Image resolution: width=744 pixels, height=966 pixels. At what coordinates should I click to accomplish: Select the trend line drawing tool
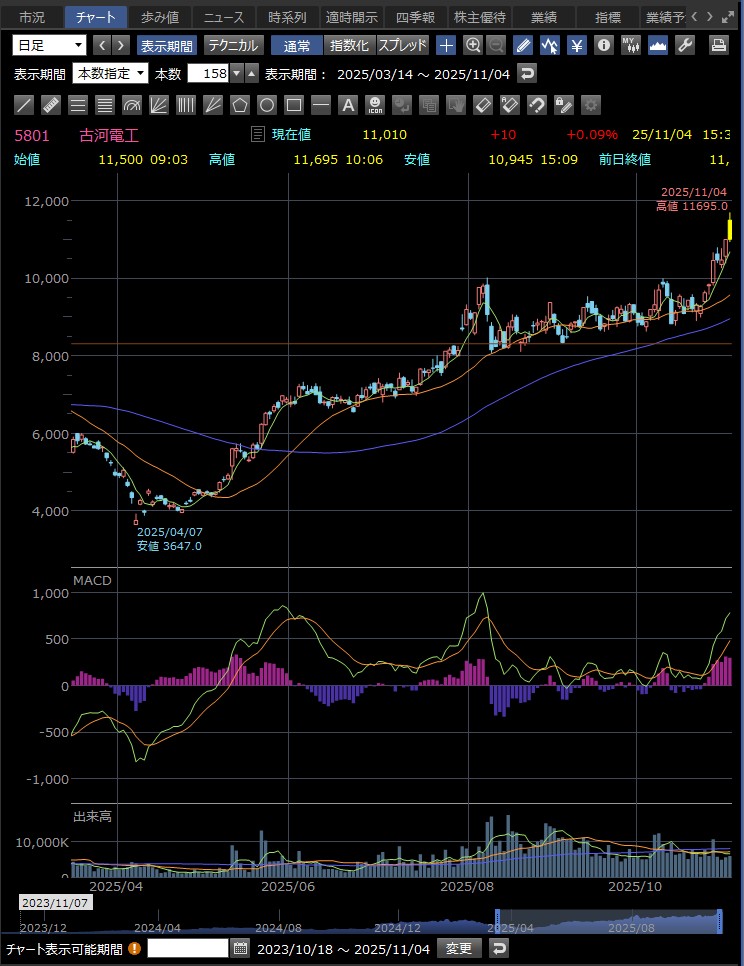pos(25,105)
